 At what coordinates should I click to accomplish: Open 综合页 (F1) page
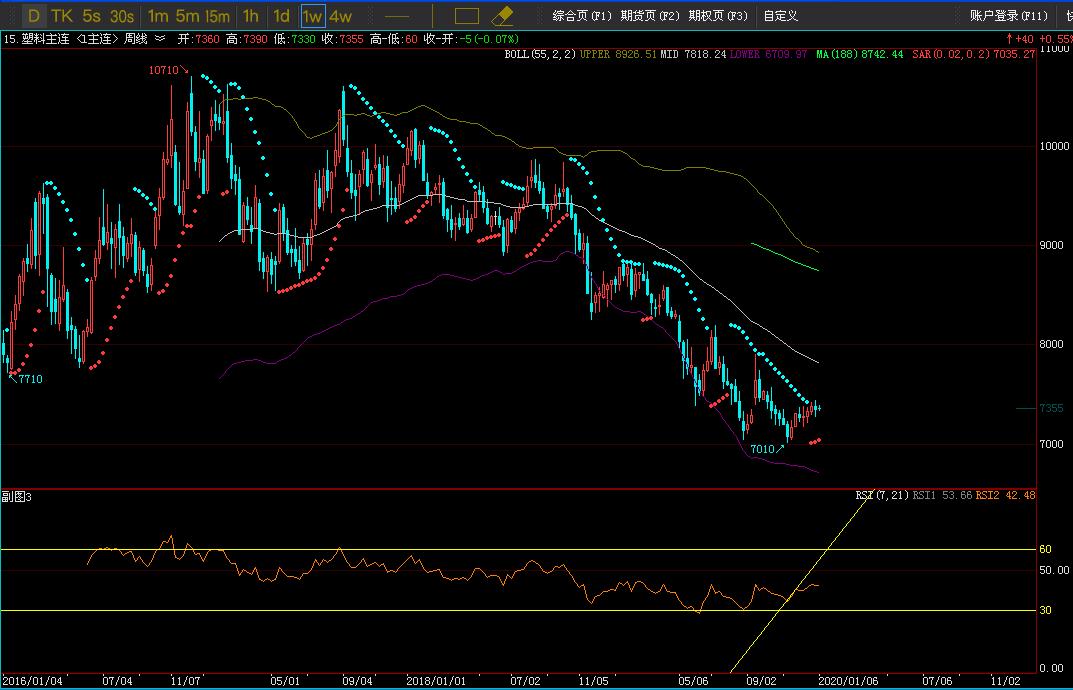[582, 16]
